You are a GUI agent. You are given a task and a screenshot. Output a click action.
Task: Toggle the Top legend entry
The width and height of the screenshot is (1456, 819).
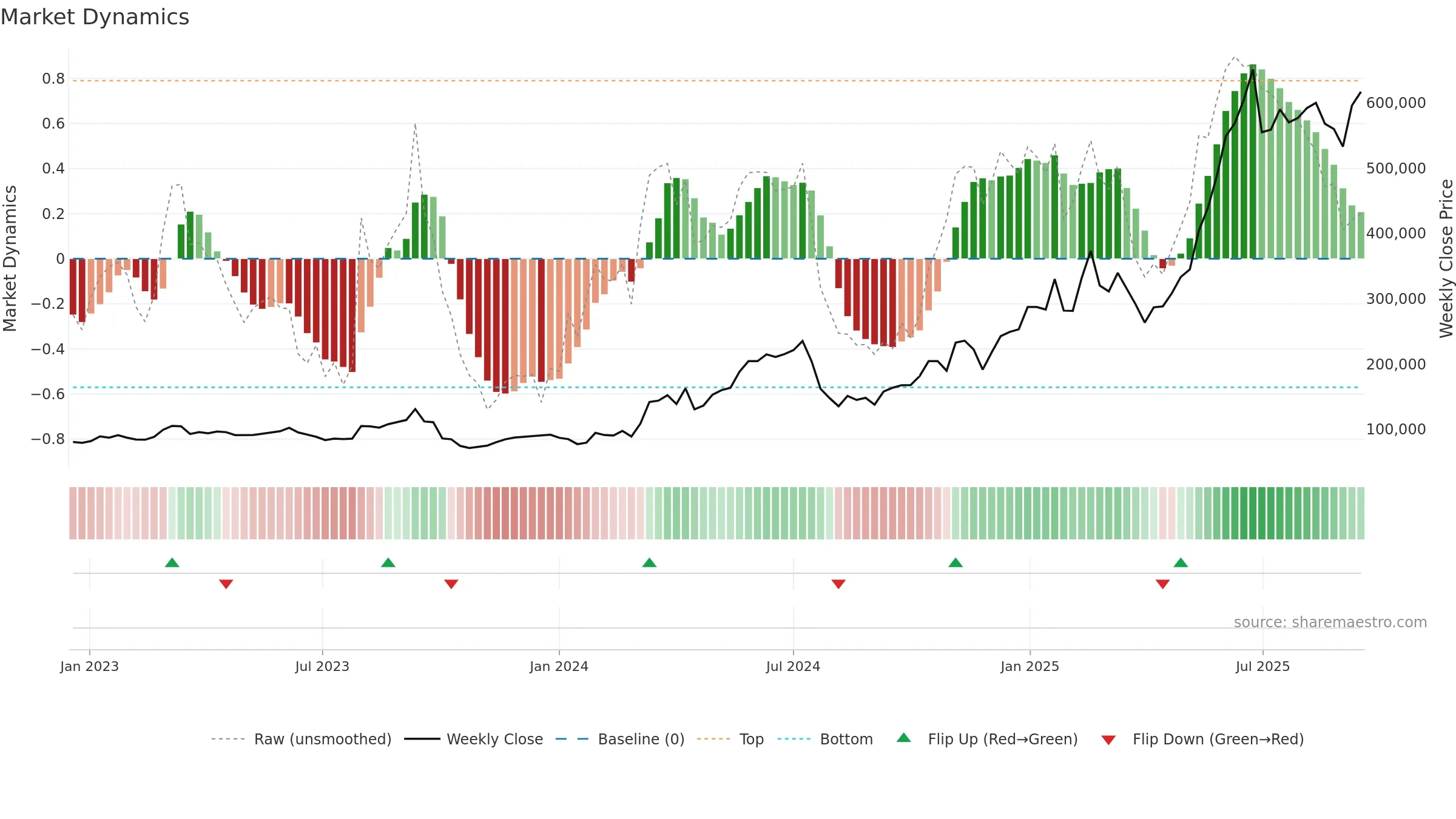730,739
